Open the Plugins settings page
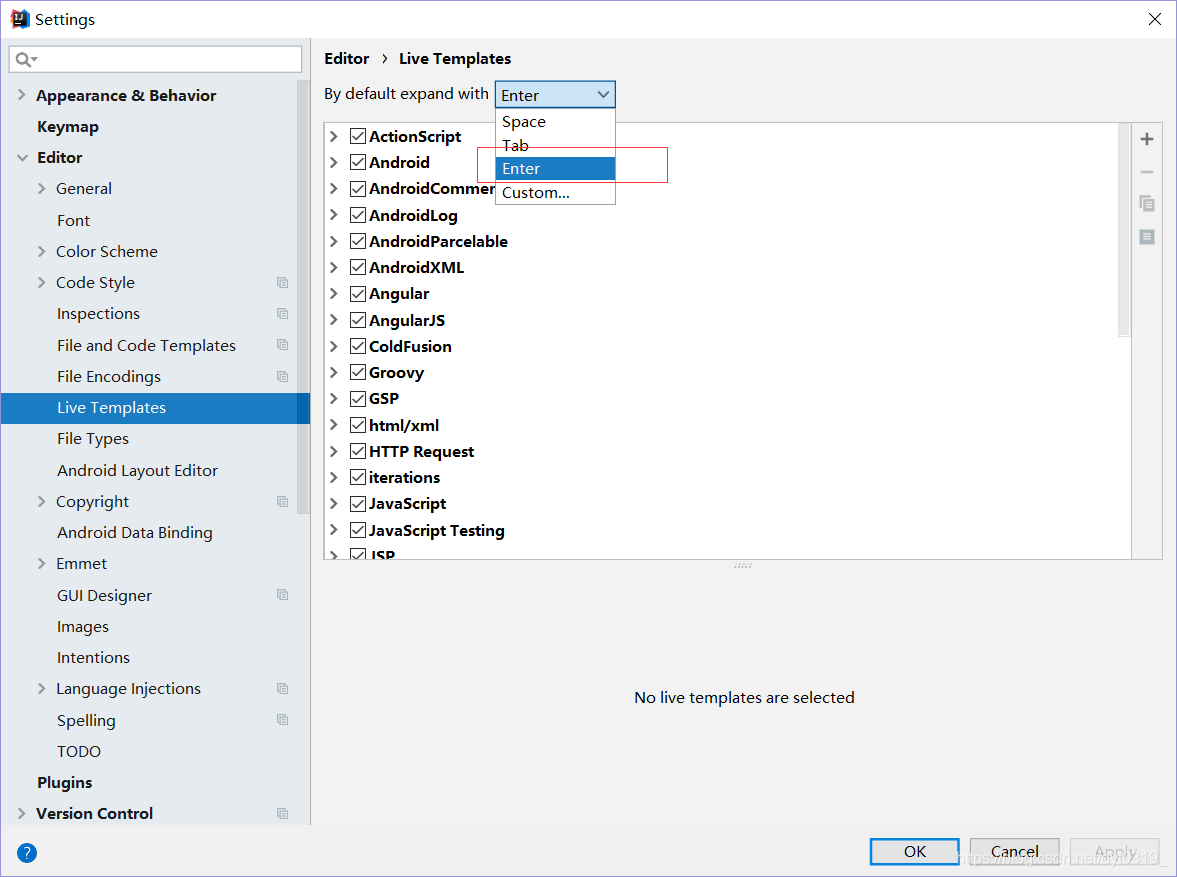Viewport: 1177px width, 877px height. tap(65, 782)
